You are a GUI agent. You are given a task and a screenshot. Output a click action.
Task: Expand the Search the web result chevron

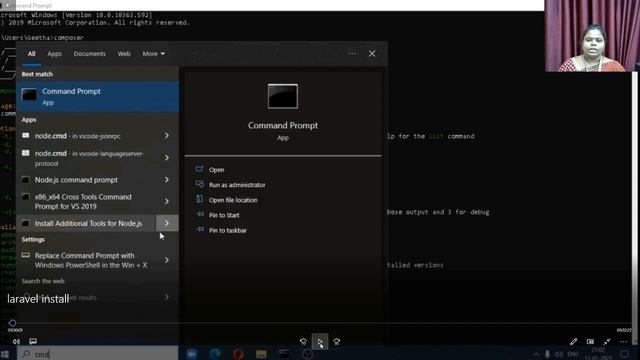pos(167,297)
